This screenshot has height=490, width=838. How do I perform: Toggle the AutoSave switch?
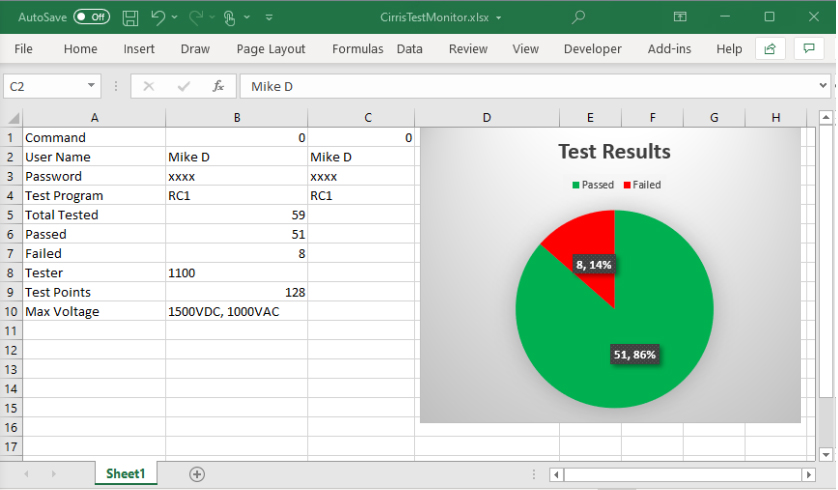point(91,17)
